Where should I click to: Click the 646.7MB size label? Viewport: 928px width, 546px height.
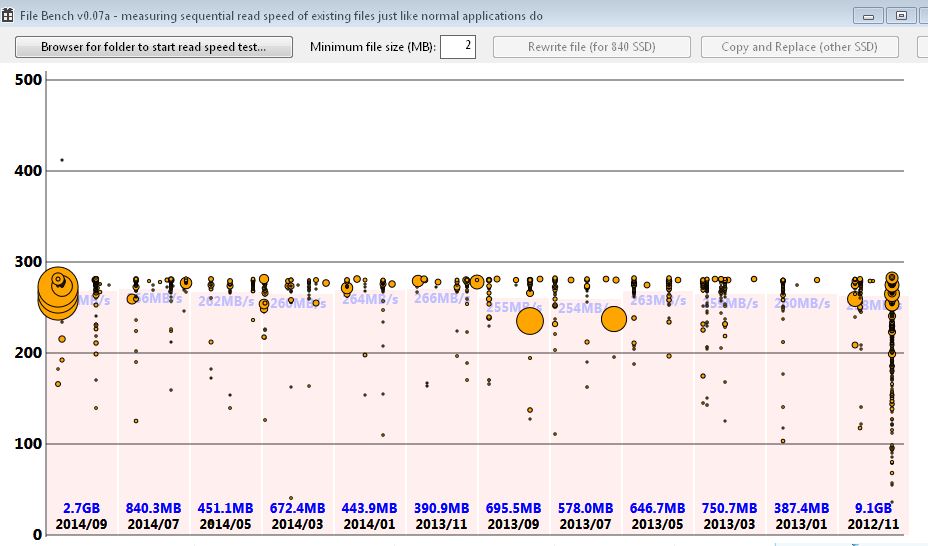coord(658,508)
